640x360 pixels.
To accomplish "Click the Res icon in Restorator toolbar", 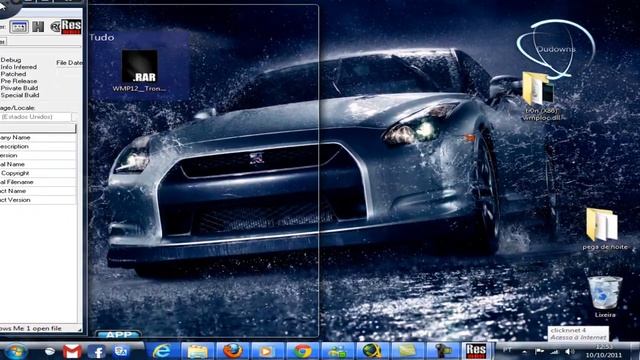I will click(71, 27).
